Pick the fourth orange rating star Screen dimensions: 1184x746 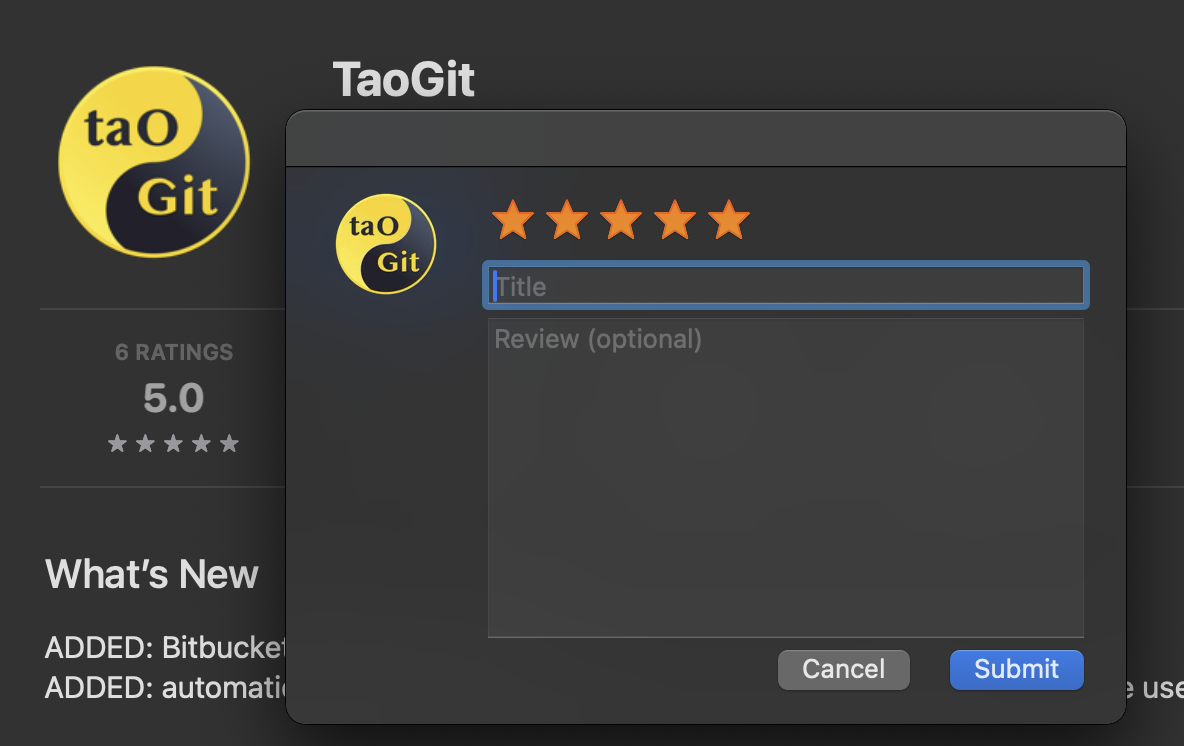675,220
